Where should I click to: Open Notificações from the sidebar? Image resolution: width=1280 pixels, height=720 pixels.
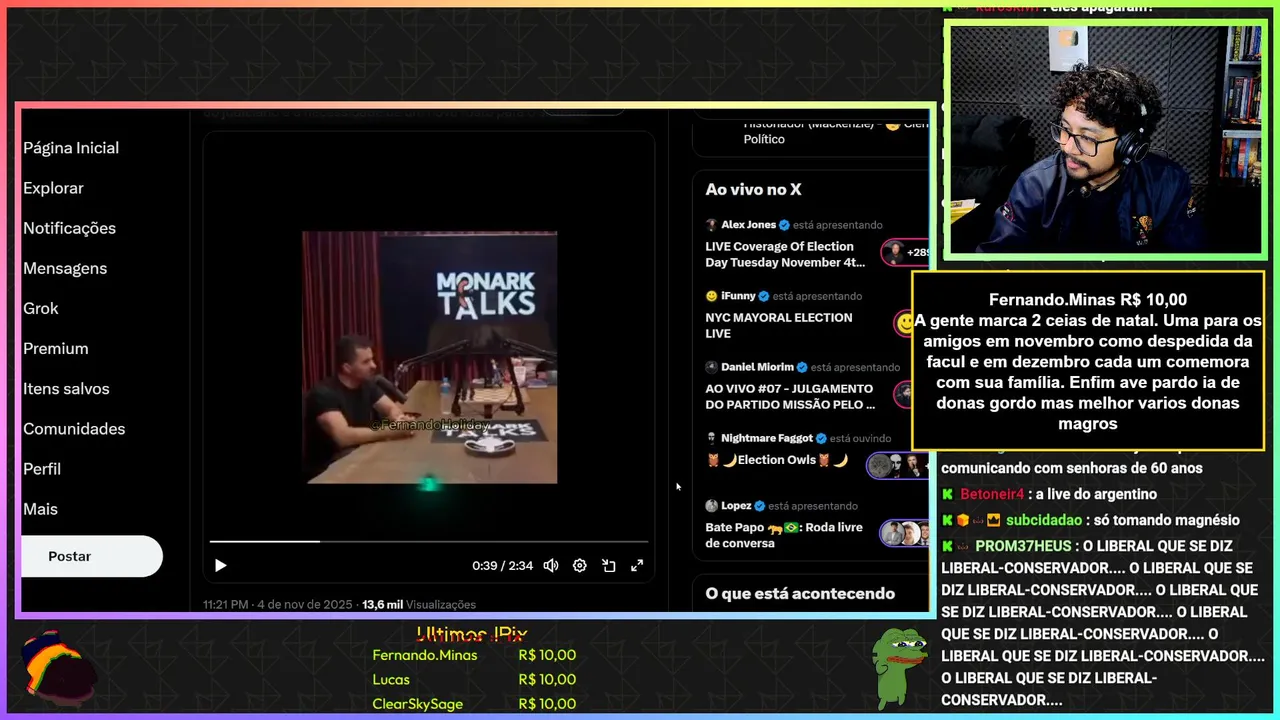pos(69,228)
